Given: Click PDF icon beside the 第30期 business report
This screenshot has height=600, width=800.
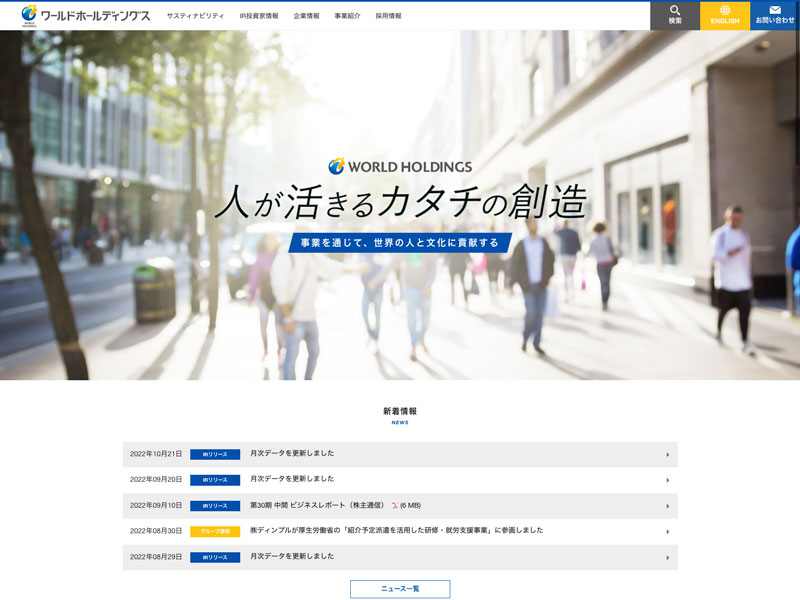Looking at the screenshot, I should [395, 506].
